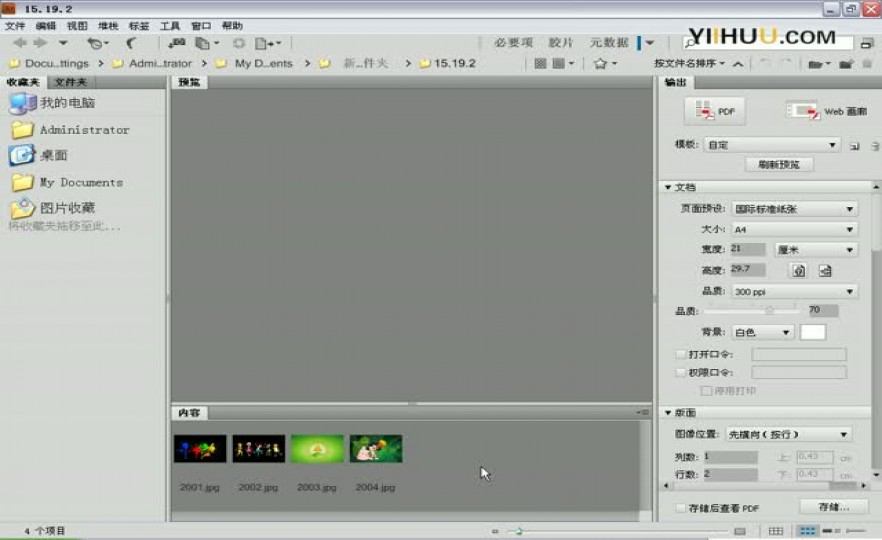Viewport: 882px width, 540px height.
Task: Switch to the 文件夹 tab
Action: [x=71, y=82]
